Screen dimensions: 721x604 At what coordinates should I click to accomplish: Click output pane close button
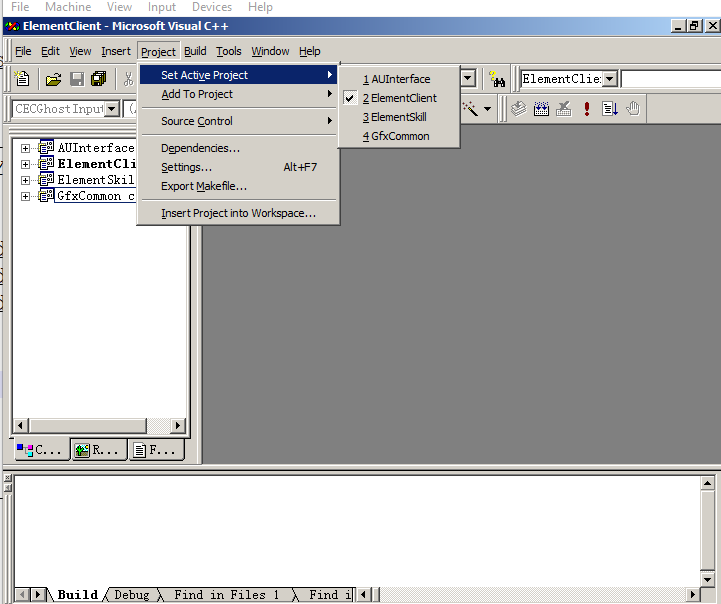pyautogui.click(x=7, y=478)
